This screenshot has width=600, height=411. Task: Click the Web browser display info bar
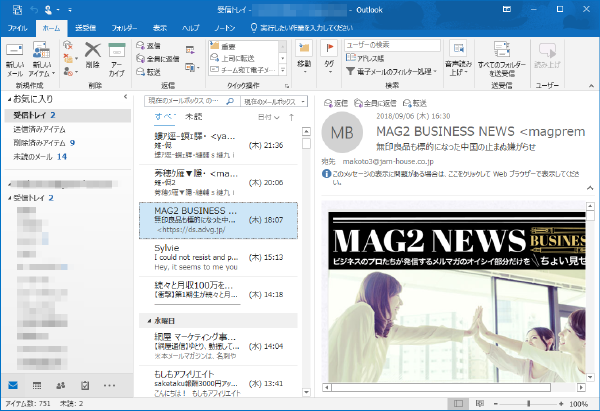452,178
